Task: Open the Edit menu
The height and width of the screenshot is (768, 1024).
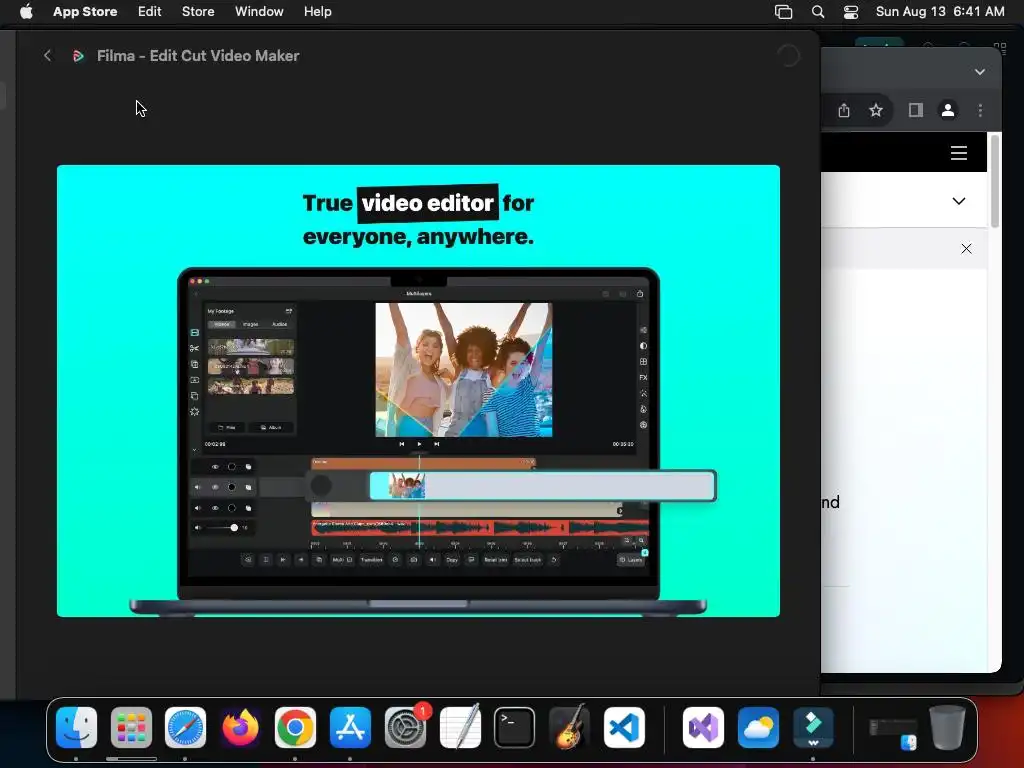Action: point(150,11)
